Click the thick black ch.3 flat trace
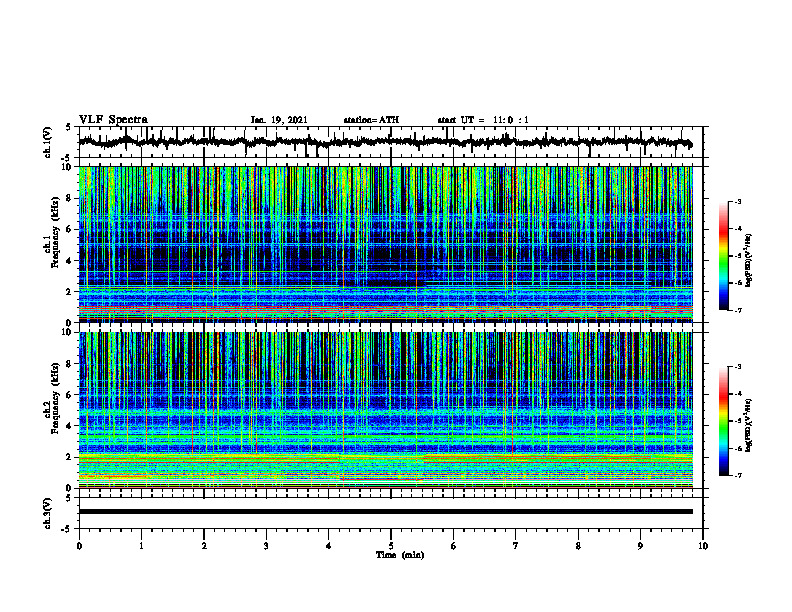 point(385,512)
